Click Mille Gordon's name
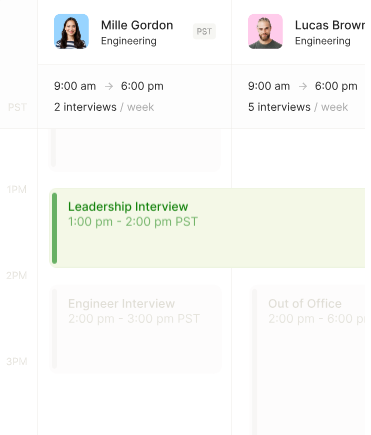 click(137, 25)
